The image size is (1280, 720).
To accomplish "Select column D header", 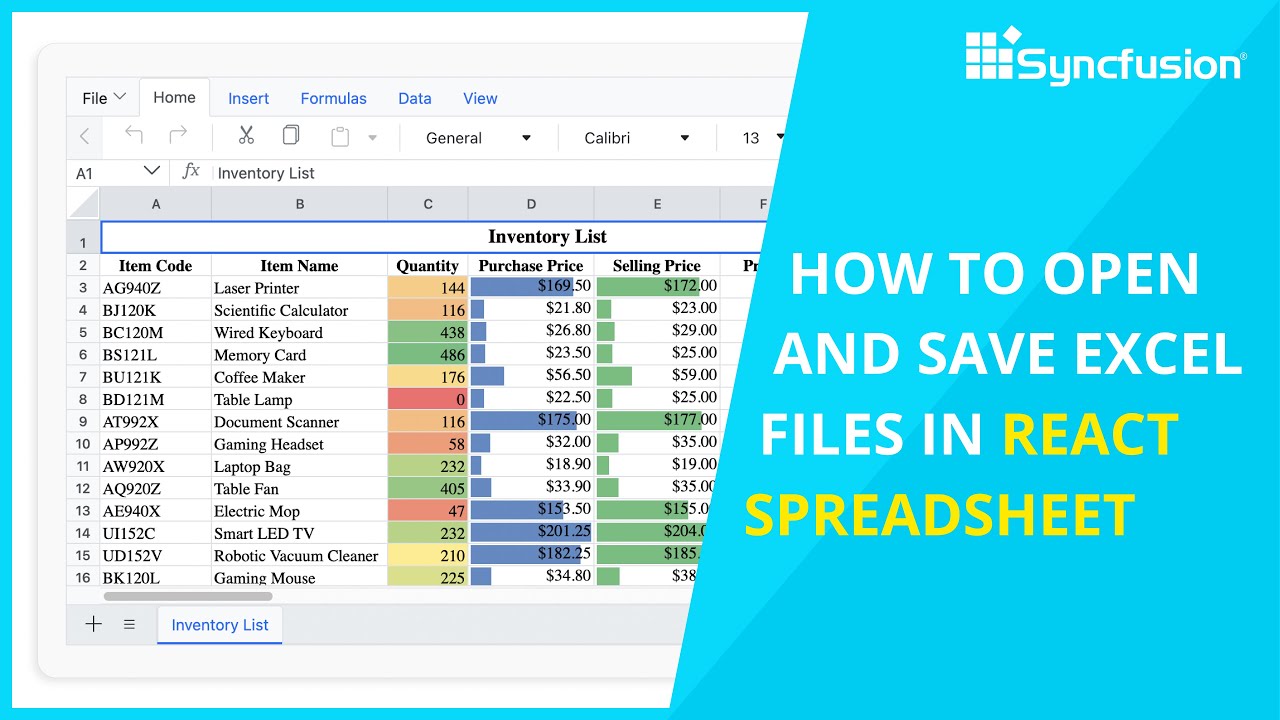I will click(531, 204).
